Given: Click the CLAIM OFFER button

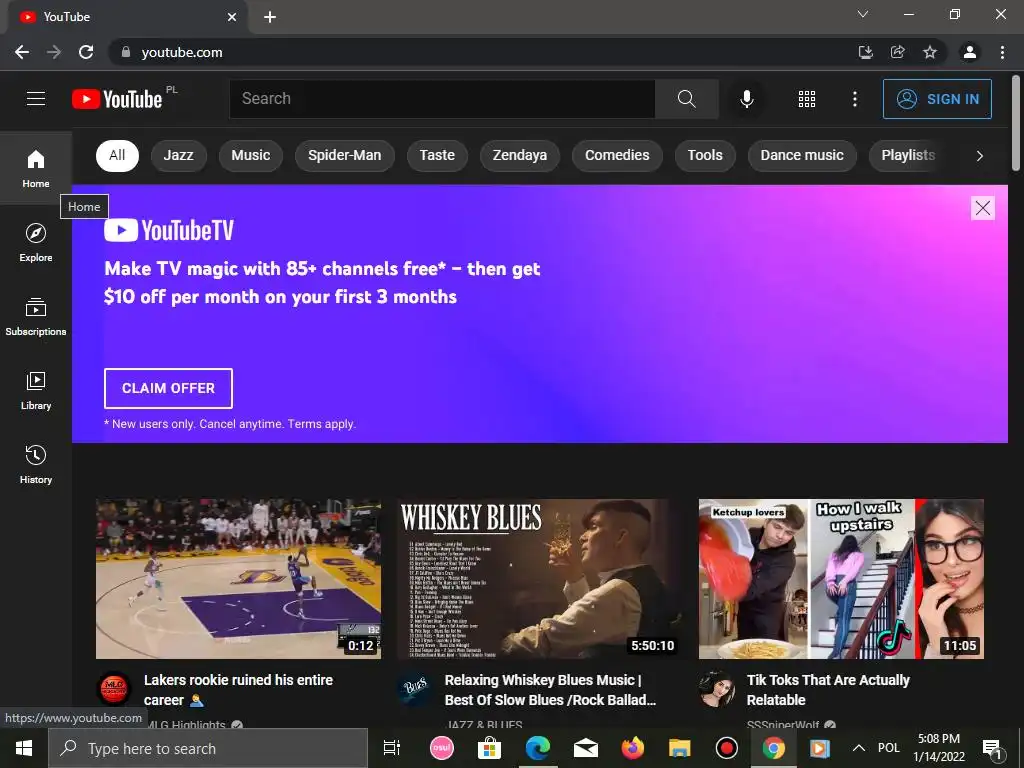Looking at the screenshot, I should (168, 388).
